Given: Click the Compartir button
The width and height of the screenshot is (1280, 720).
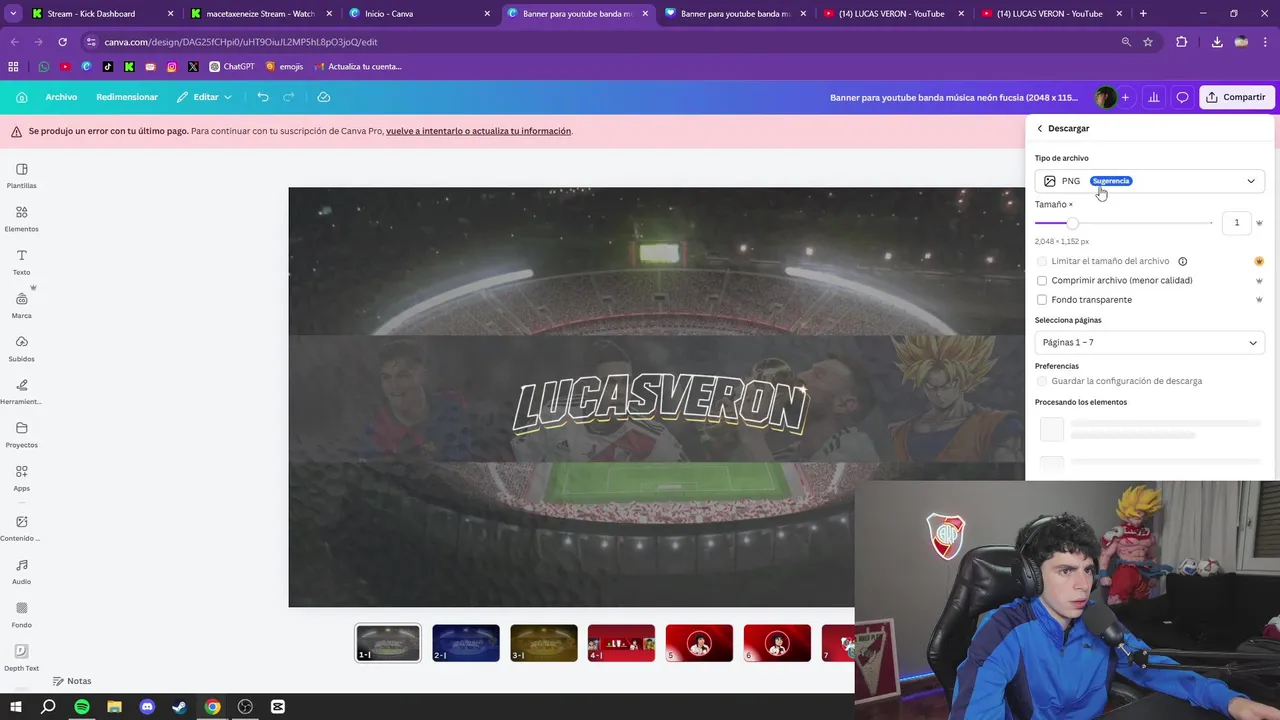Looking at the screenshot, I should [1236, 97].
